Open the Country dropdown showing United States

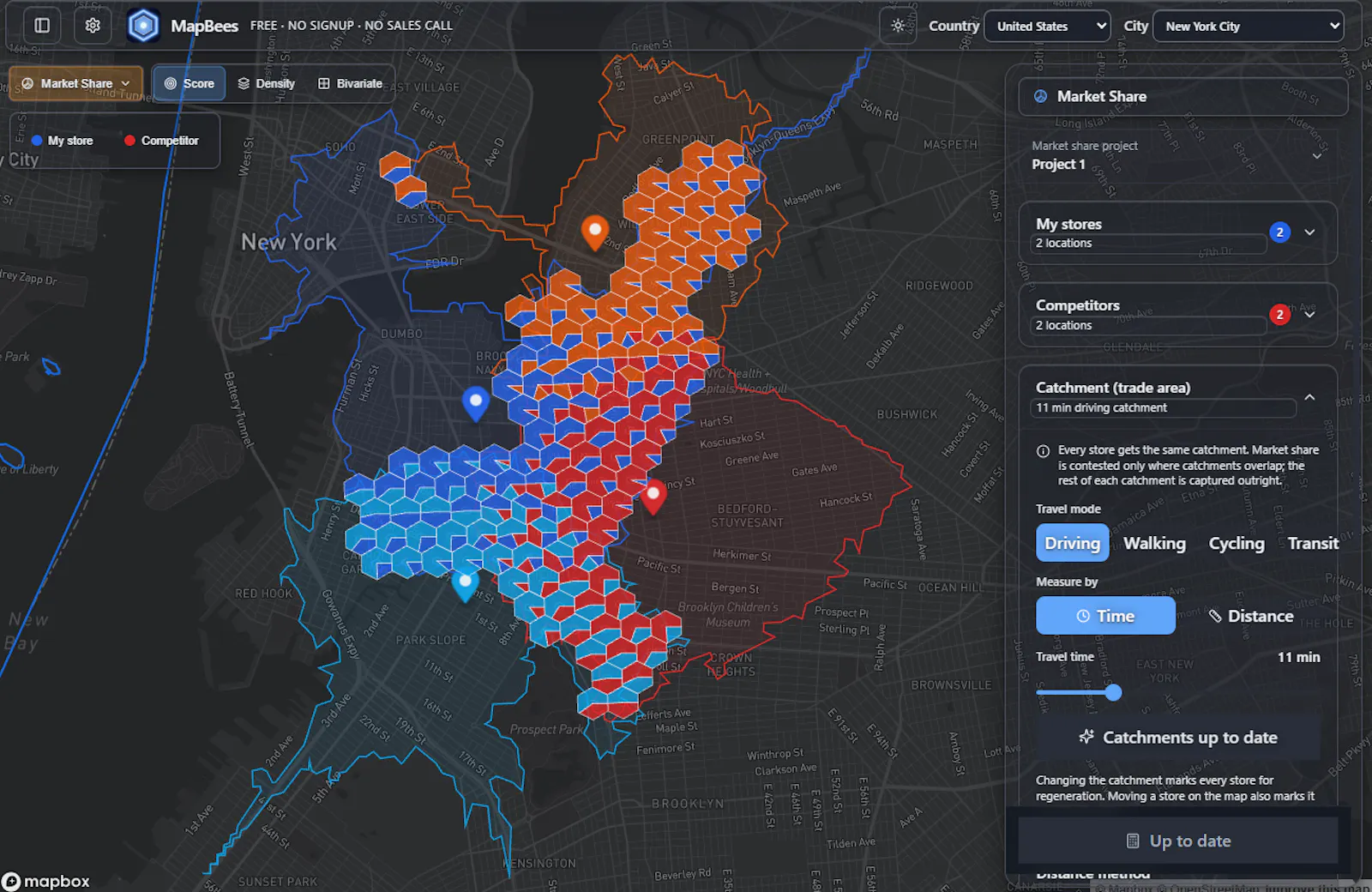(x=1047, y=26)
